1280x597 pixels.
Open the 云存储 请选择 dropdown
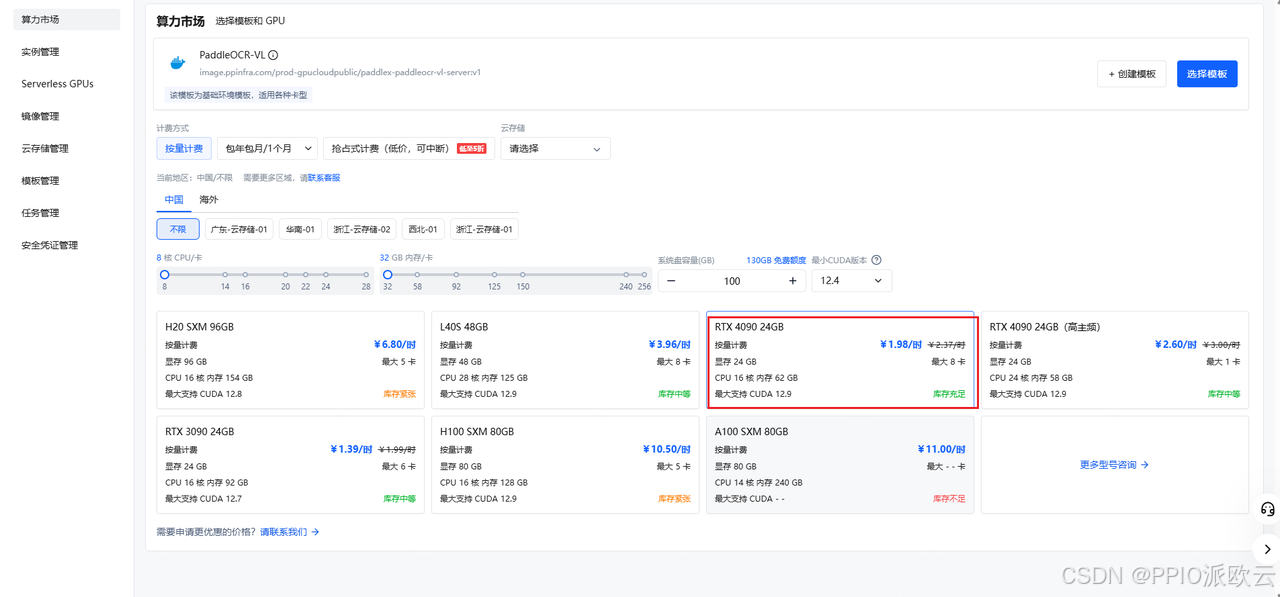click(x=555, y=148)
